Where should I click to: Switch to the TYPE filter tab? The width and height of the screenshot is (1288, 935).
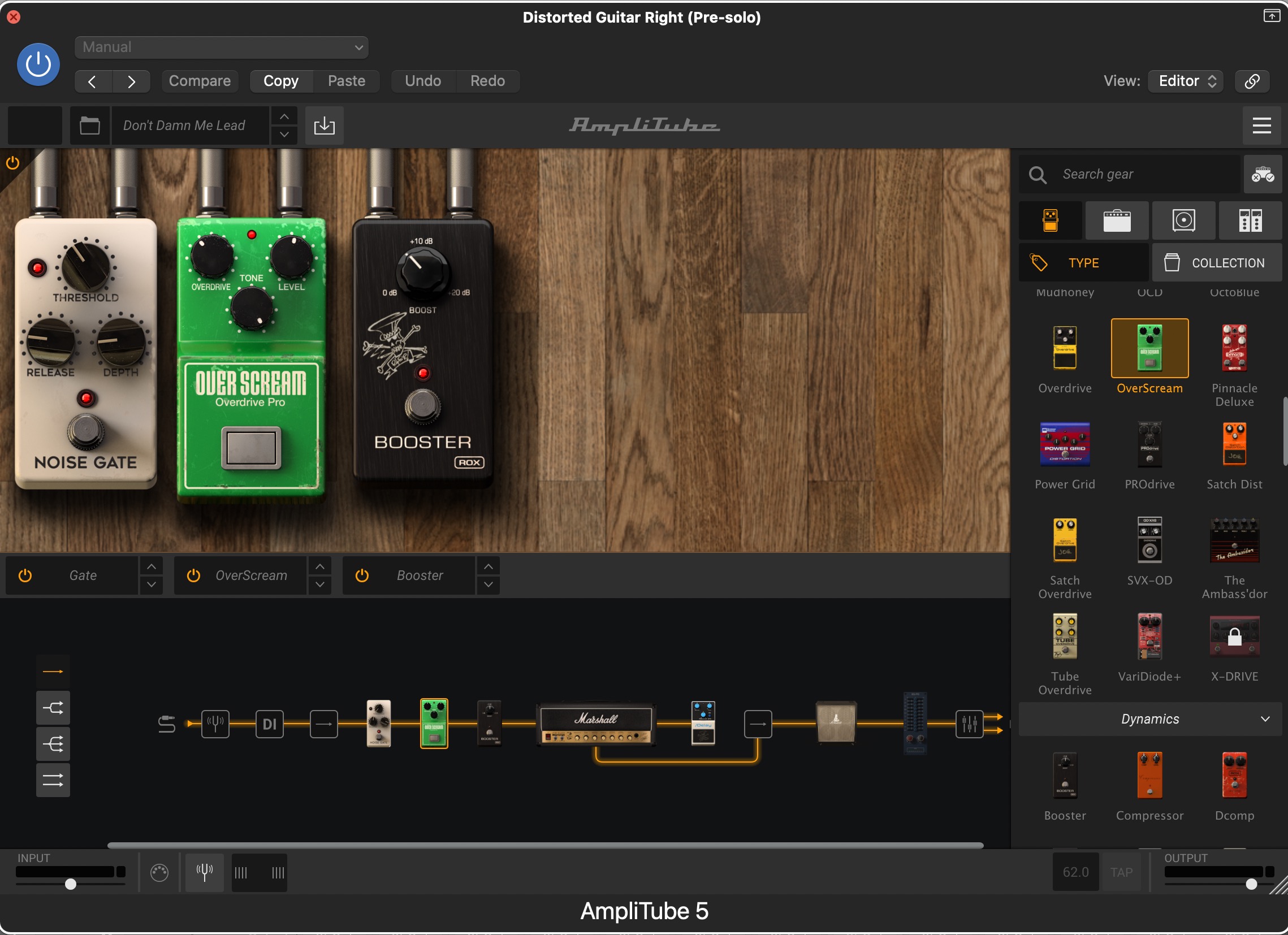[x=1083, y=263]
